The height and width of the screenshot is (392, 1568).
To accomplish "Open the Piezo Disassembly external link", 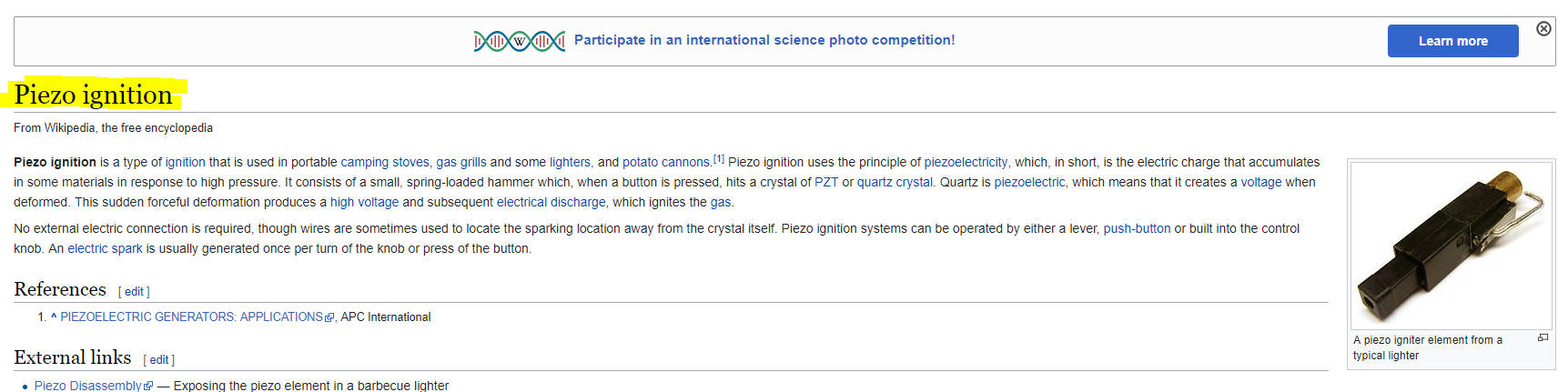I will [x=87, y=387].
